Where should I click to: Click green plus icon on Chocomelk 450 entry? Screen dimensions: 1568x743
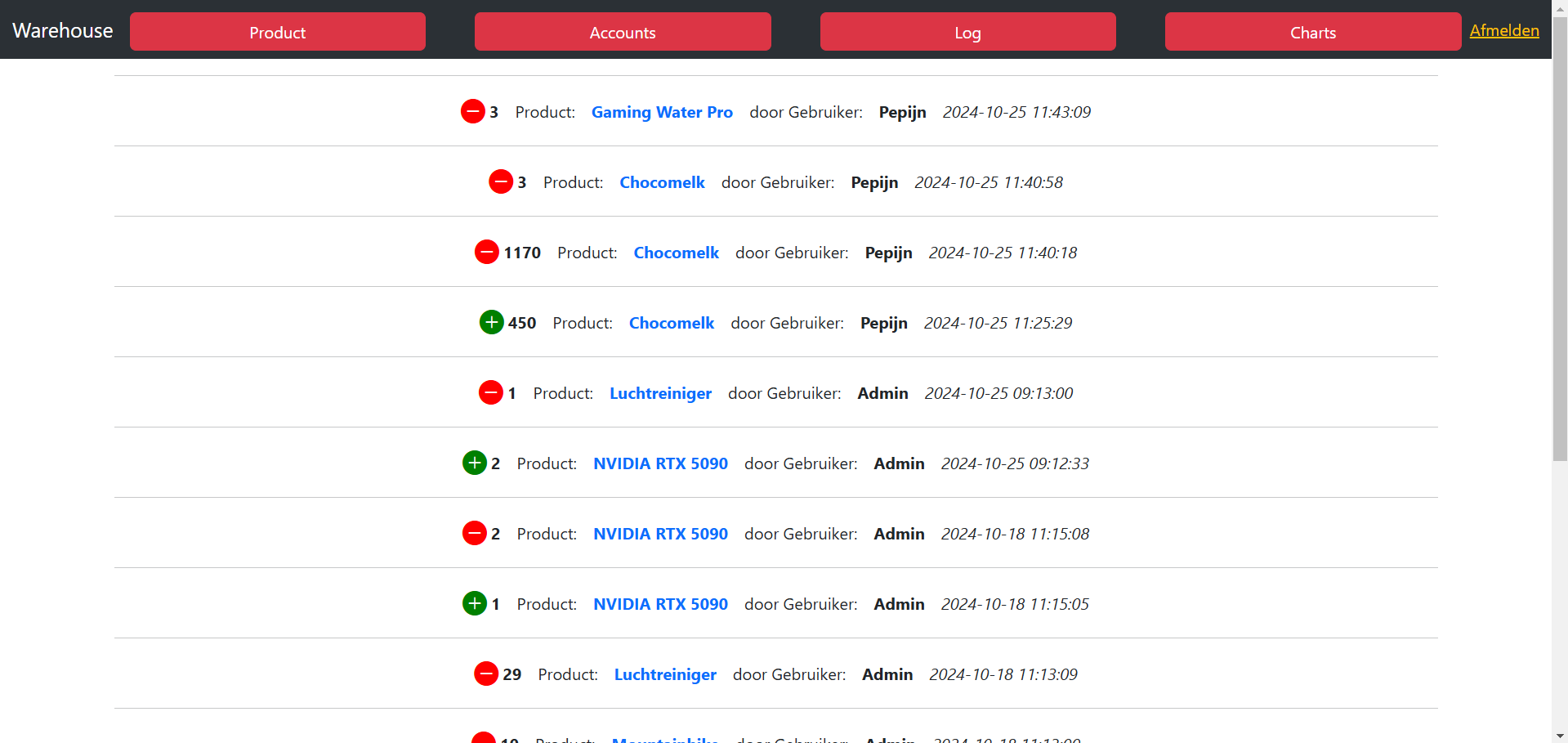pos(491,322)
